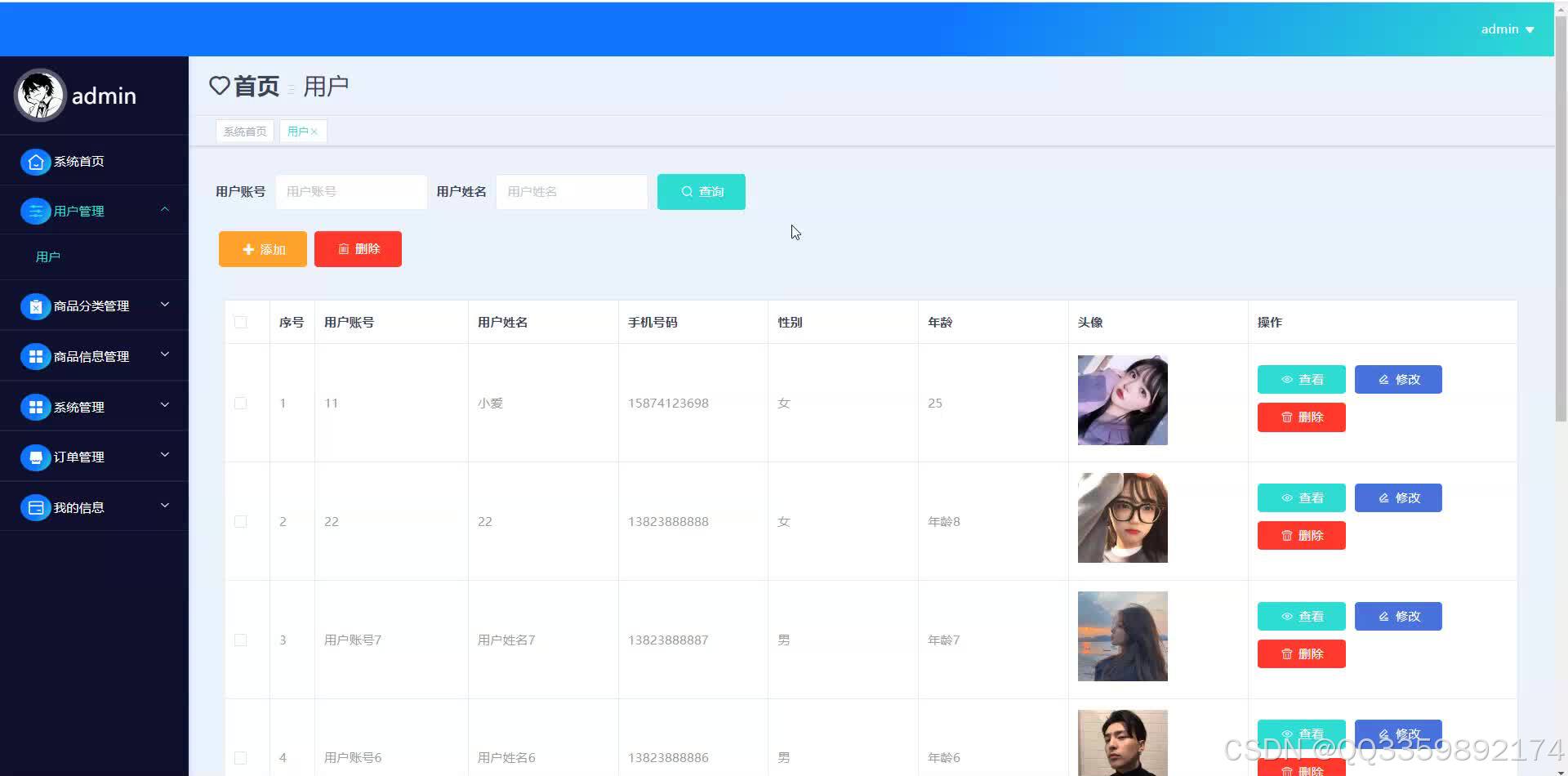Click 查看 for 用户账号7
1568x776 pixels.
tap(1301, 617)
